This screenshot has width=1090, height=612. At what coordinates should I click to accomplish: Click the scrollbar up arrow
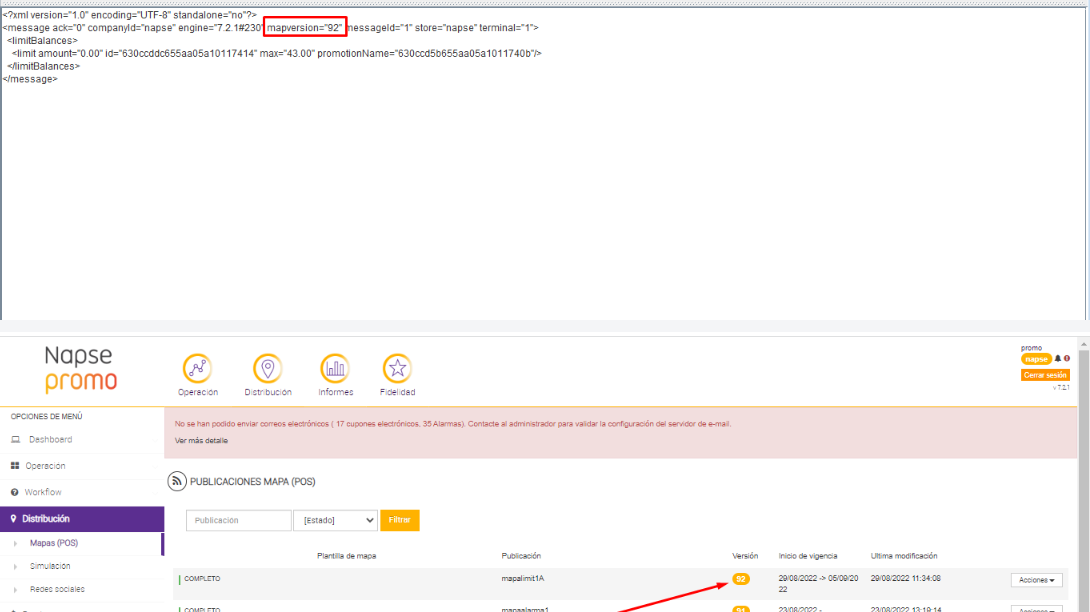pyautogui.click(x=1084, y=344)
